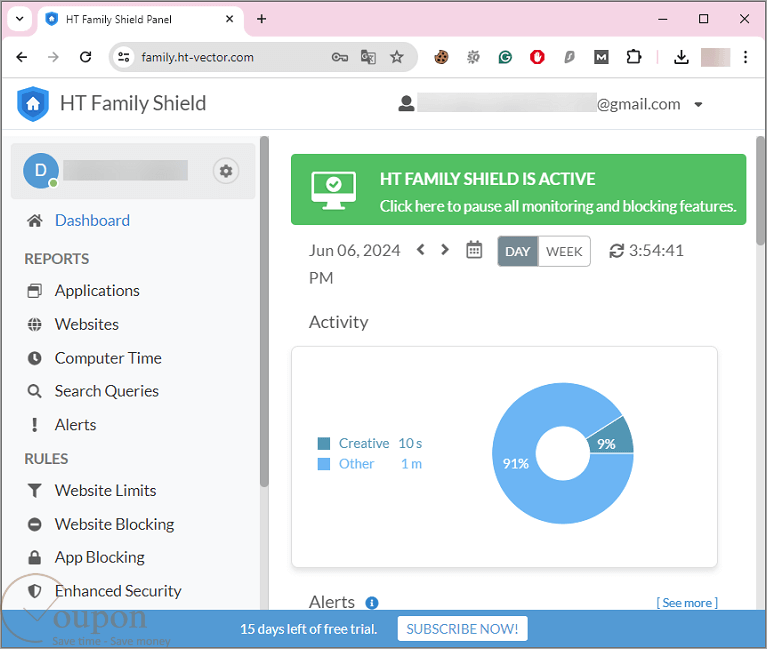767x649 pixels.
Task: Select the DAY view toggle
Action: [x=518, y=251]
